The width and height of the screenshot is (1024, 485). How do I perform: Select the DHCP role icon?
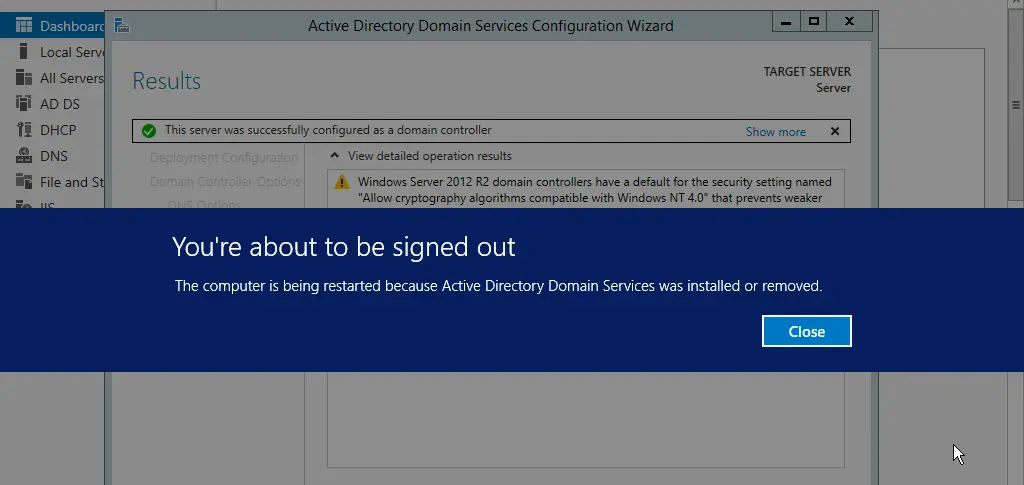point(24,130)
